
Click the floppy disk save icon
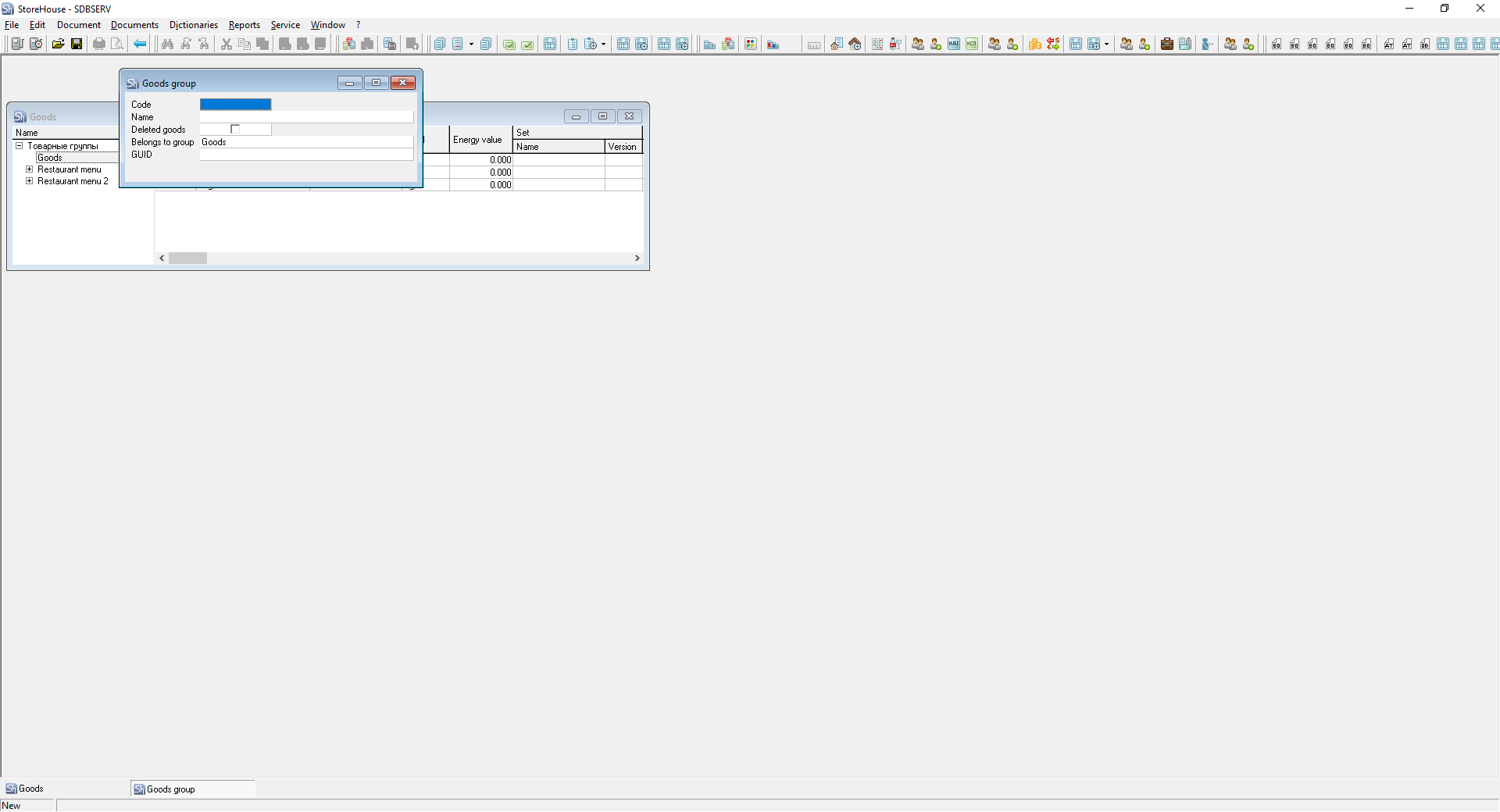(77, 44)
